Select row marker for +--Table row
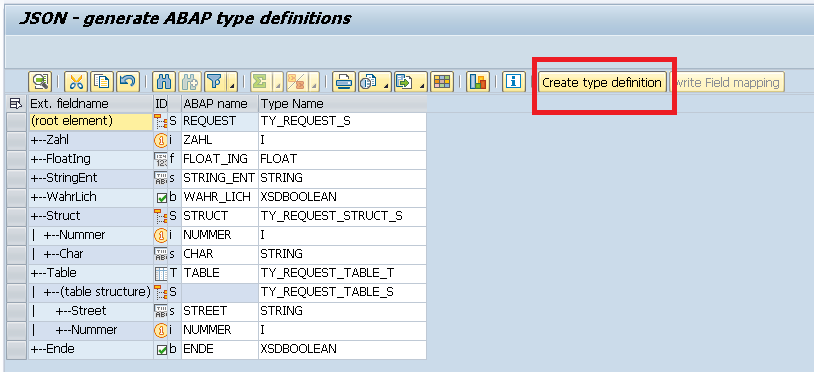Viewport: 814px width, 372px height. (x=17, y=273)
